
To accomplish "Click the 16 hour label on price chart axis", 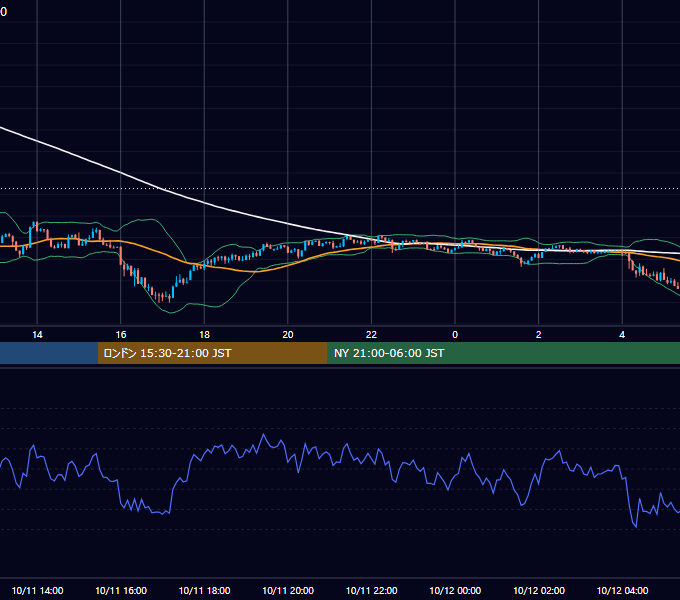I will 121,335.
